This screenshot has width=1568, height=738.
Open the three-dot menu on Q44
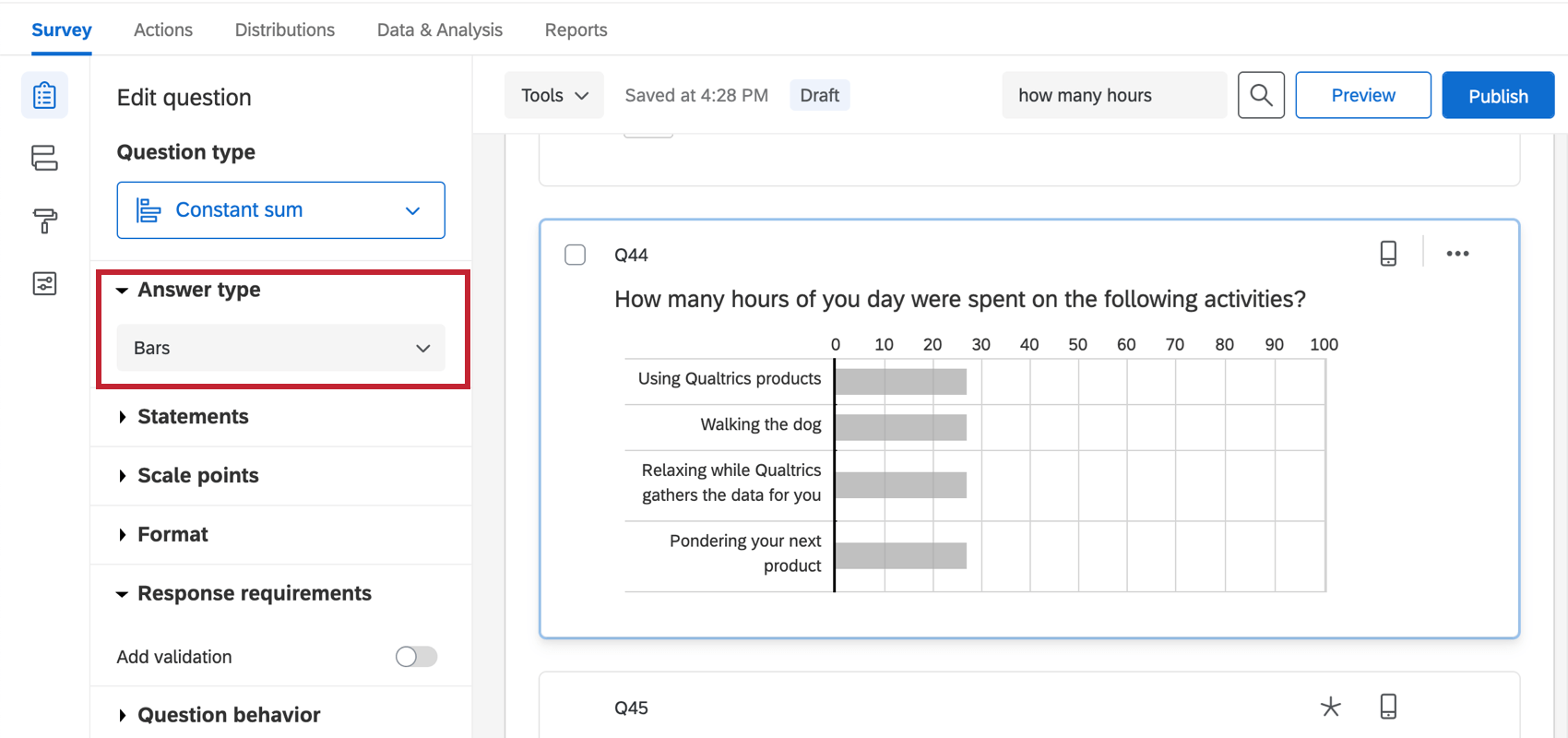(1457, 254)
